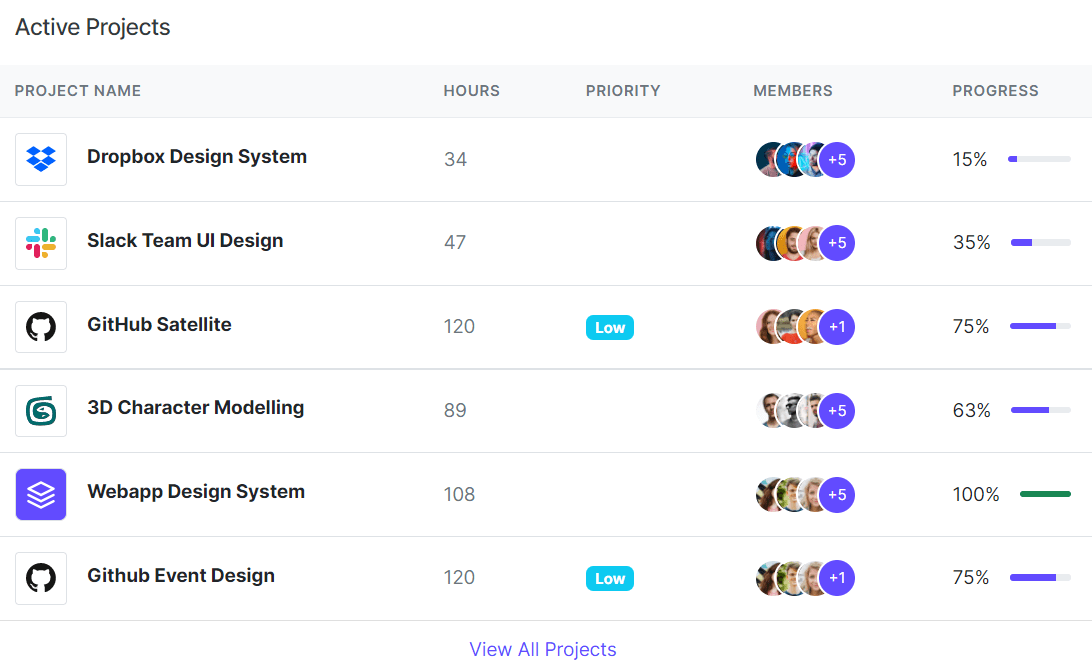Click the Slack Team UI Design project title
This screenshot has width=1092, height=670.
coord(185,240)
